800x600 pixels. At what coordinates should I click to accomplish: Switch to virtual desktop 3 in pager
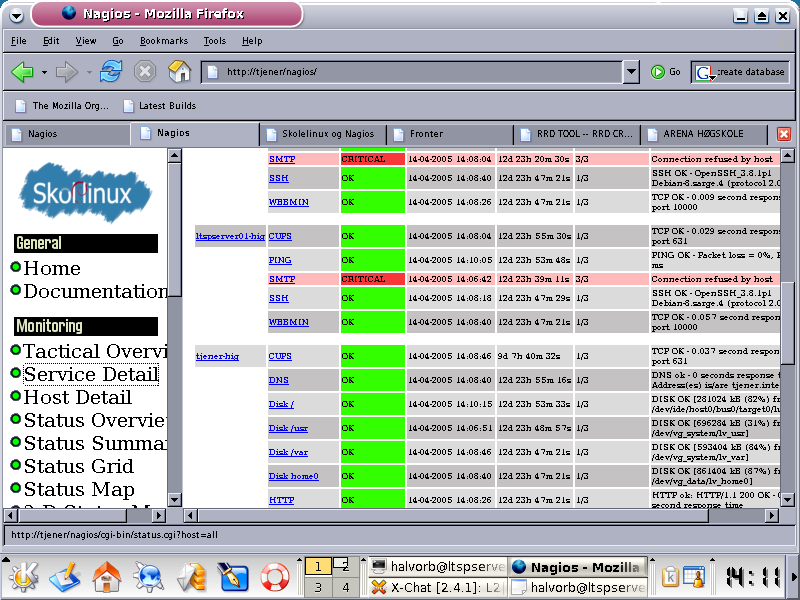click(318, 588)
